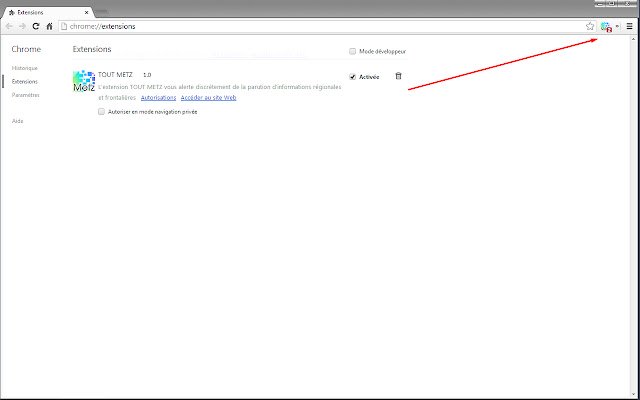Viewport: 640px width, 400px height.
Task: Click the TOUT METZ extension logo
Action: click(x=84, y=81)
